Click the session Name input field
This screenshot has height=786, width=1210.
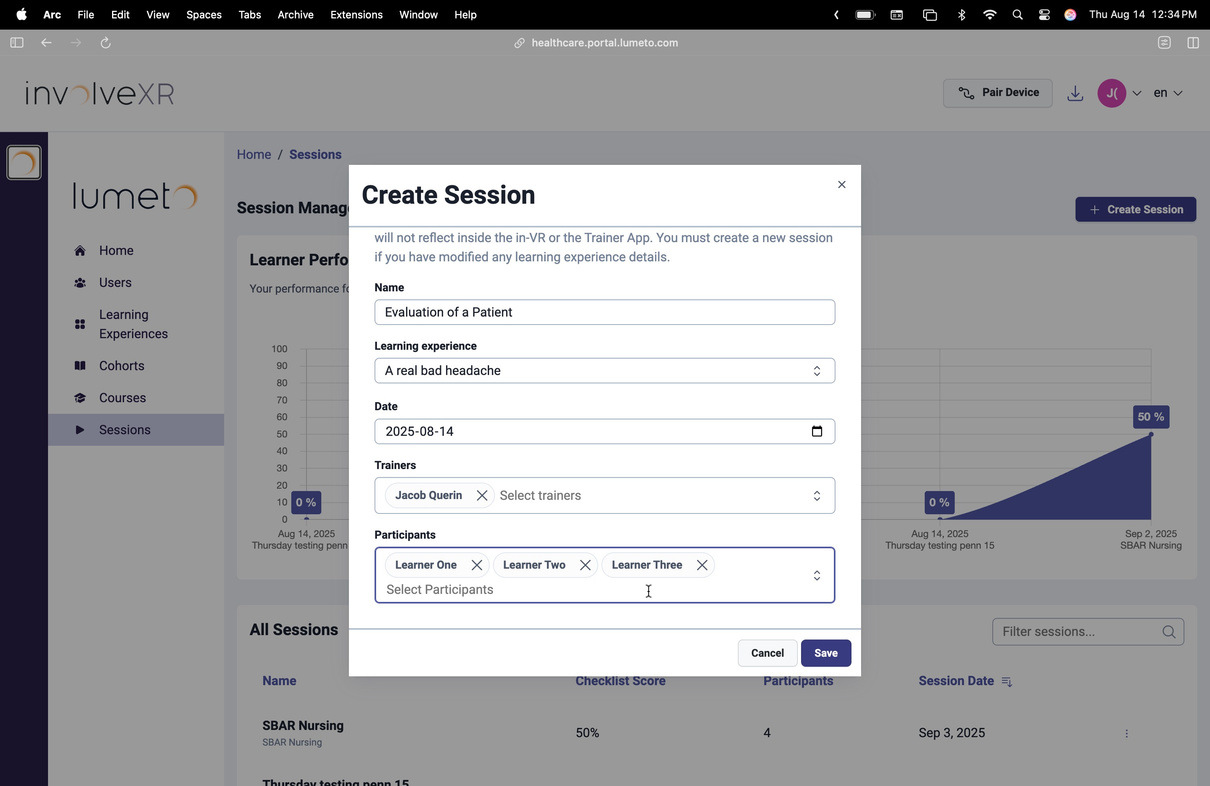point(605,312)
